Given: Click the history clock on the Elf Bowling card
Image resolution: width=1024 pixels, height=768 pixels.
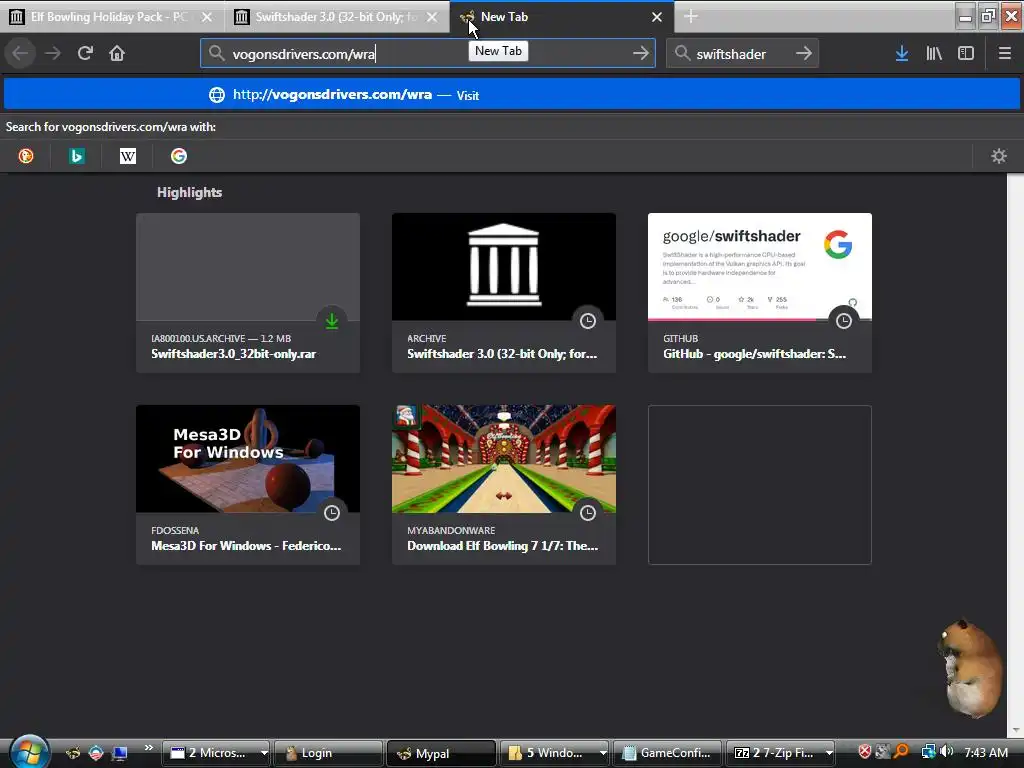Looking at the screenshot, I should pyautogui.click(x=588, y=513).
